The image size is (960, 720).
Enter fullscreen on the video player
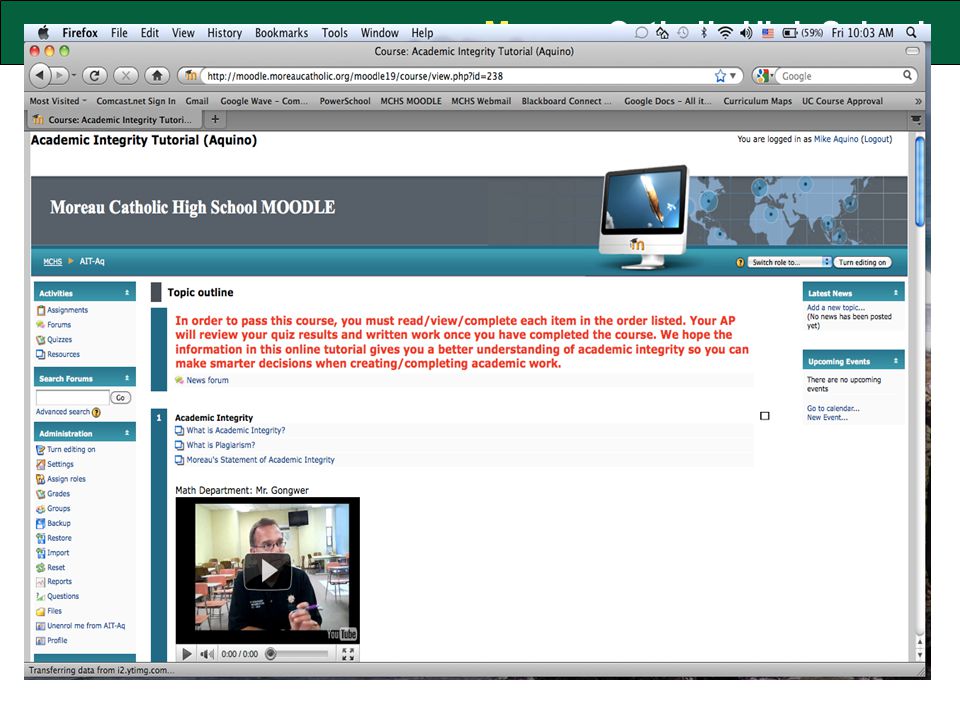pos(348,654)
